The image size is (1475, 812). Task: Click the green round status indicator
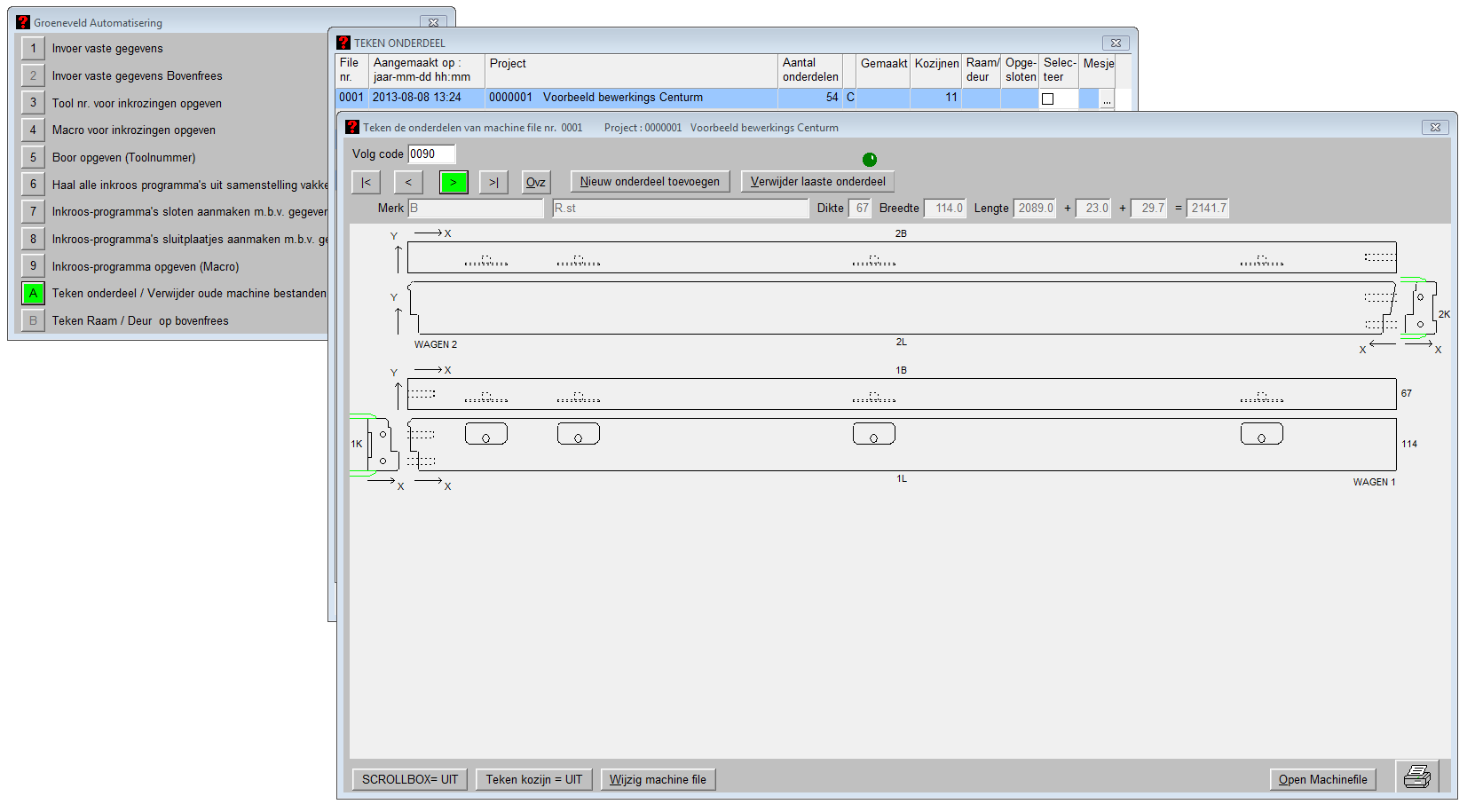(x=870, y=160)
